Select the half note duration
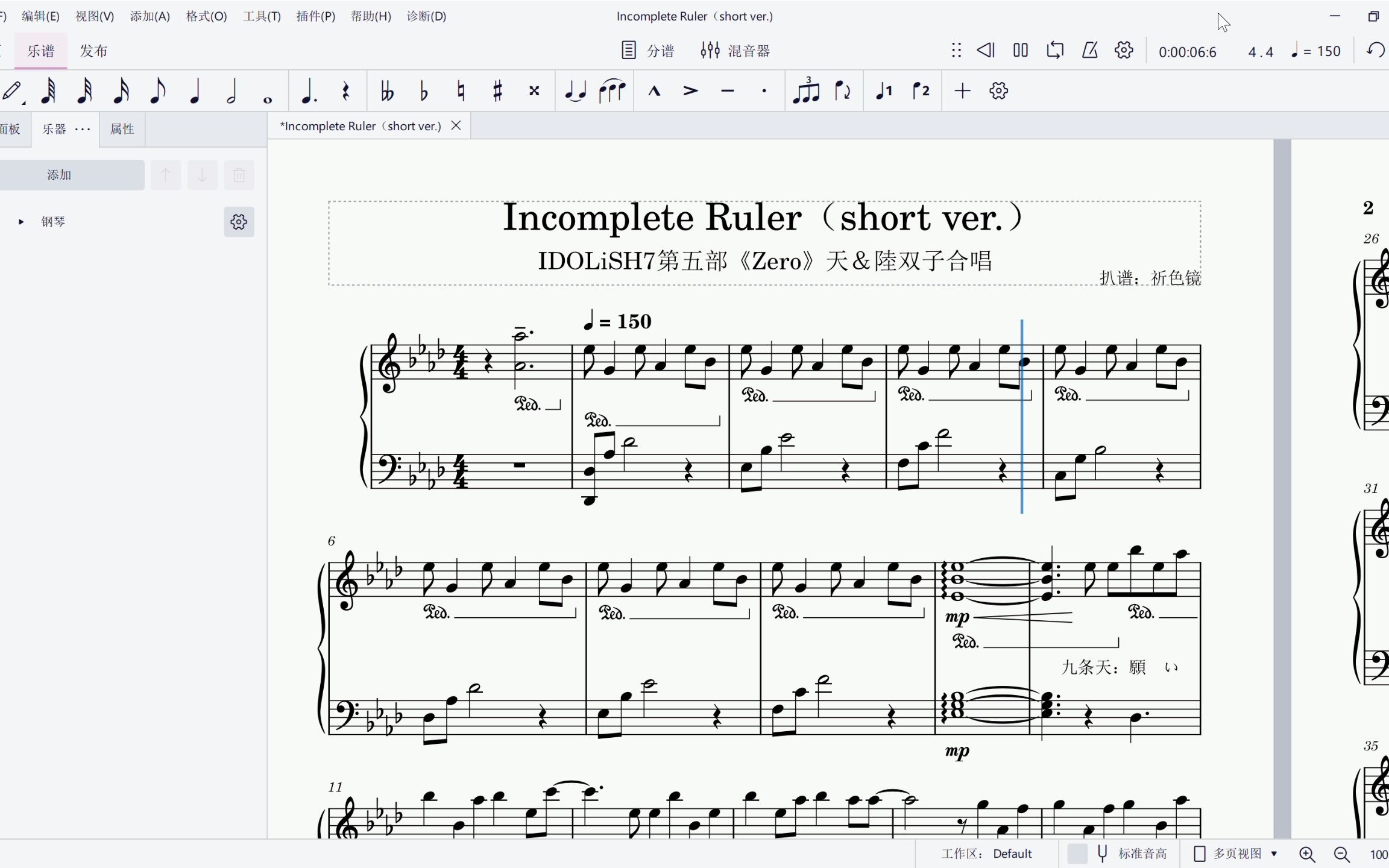 231,91
